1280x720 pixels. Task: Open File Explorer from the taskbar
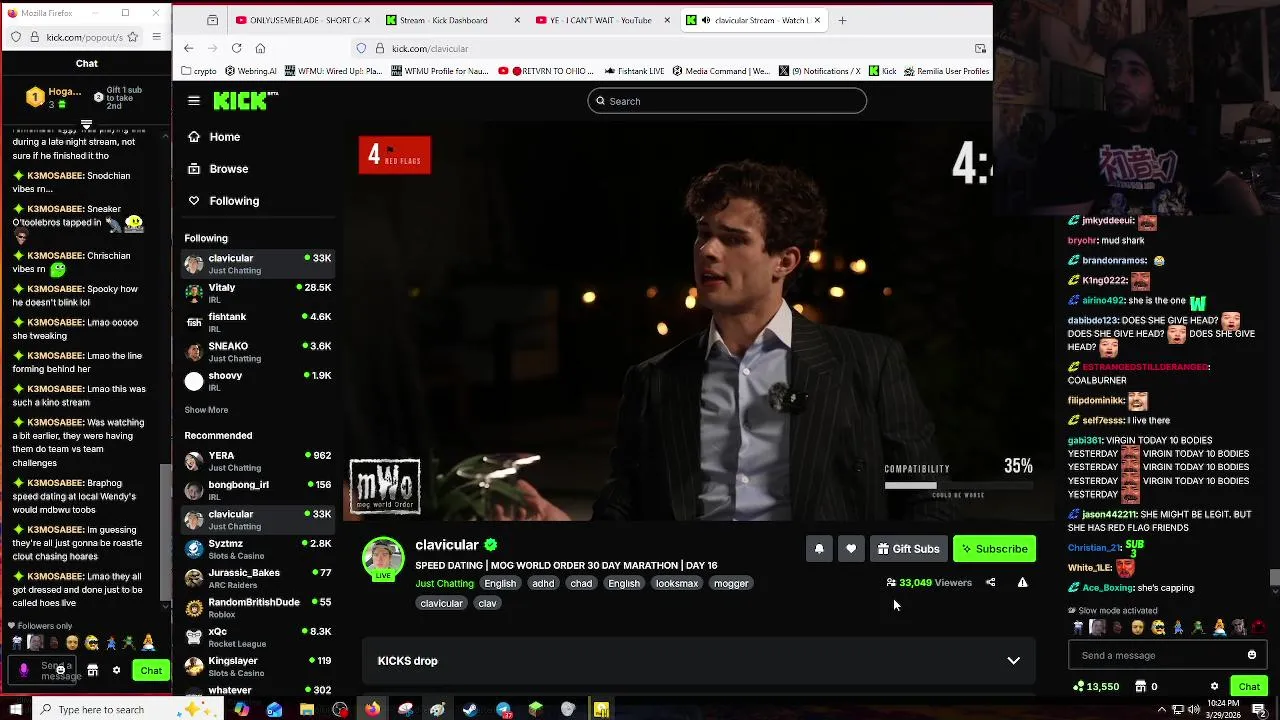[x=307, y=709]
